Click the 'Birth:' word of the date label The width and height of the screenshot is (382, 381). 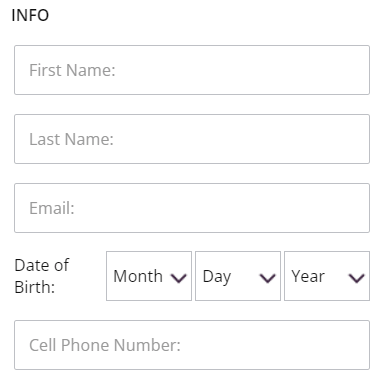pyautogui.click(x=35, y=287)
